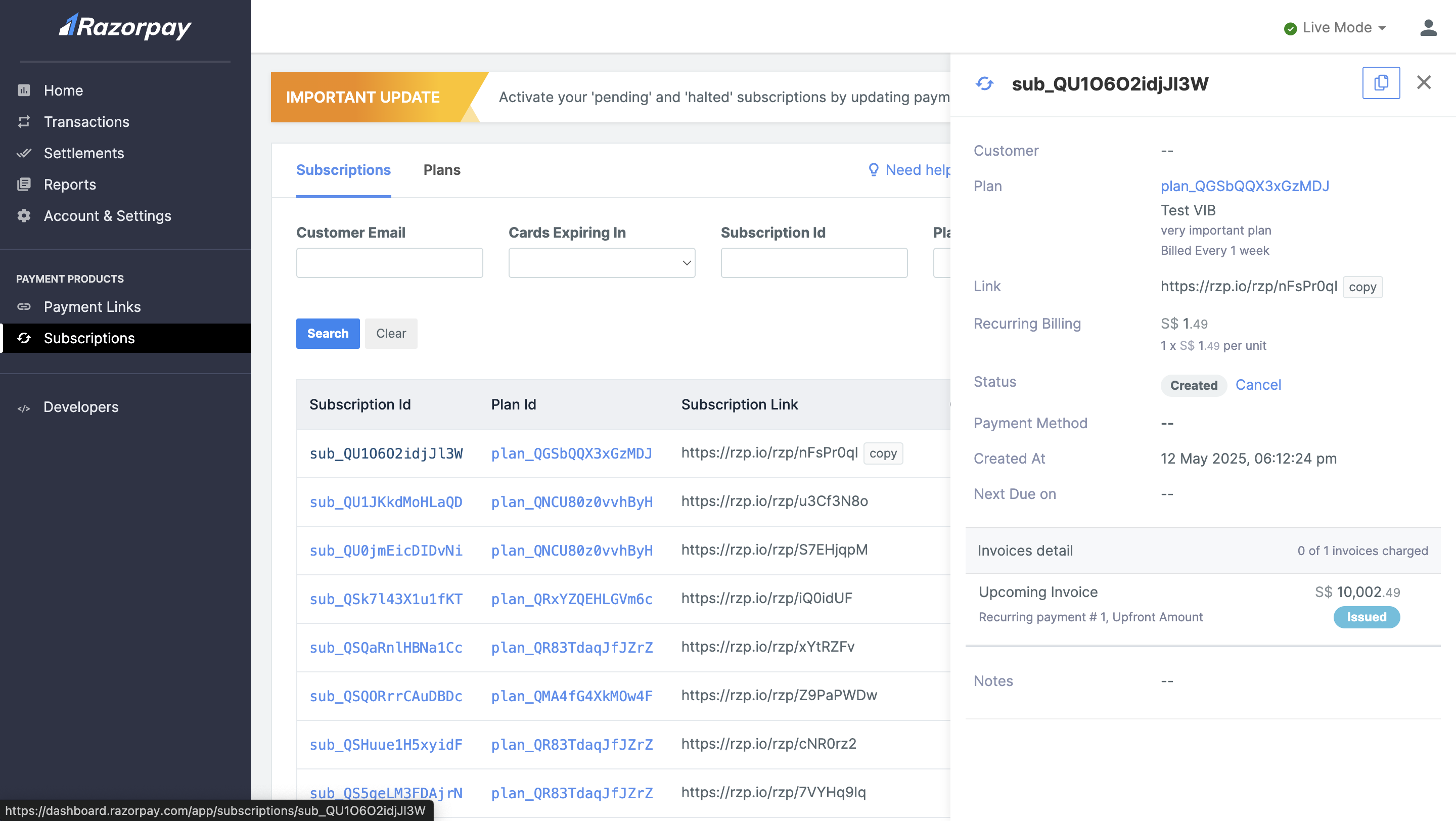Click the copy subscription ID icon

coord(1381,82)
